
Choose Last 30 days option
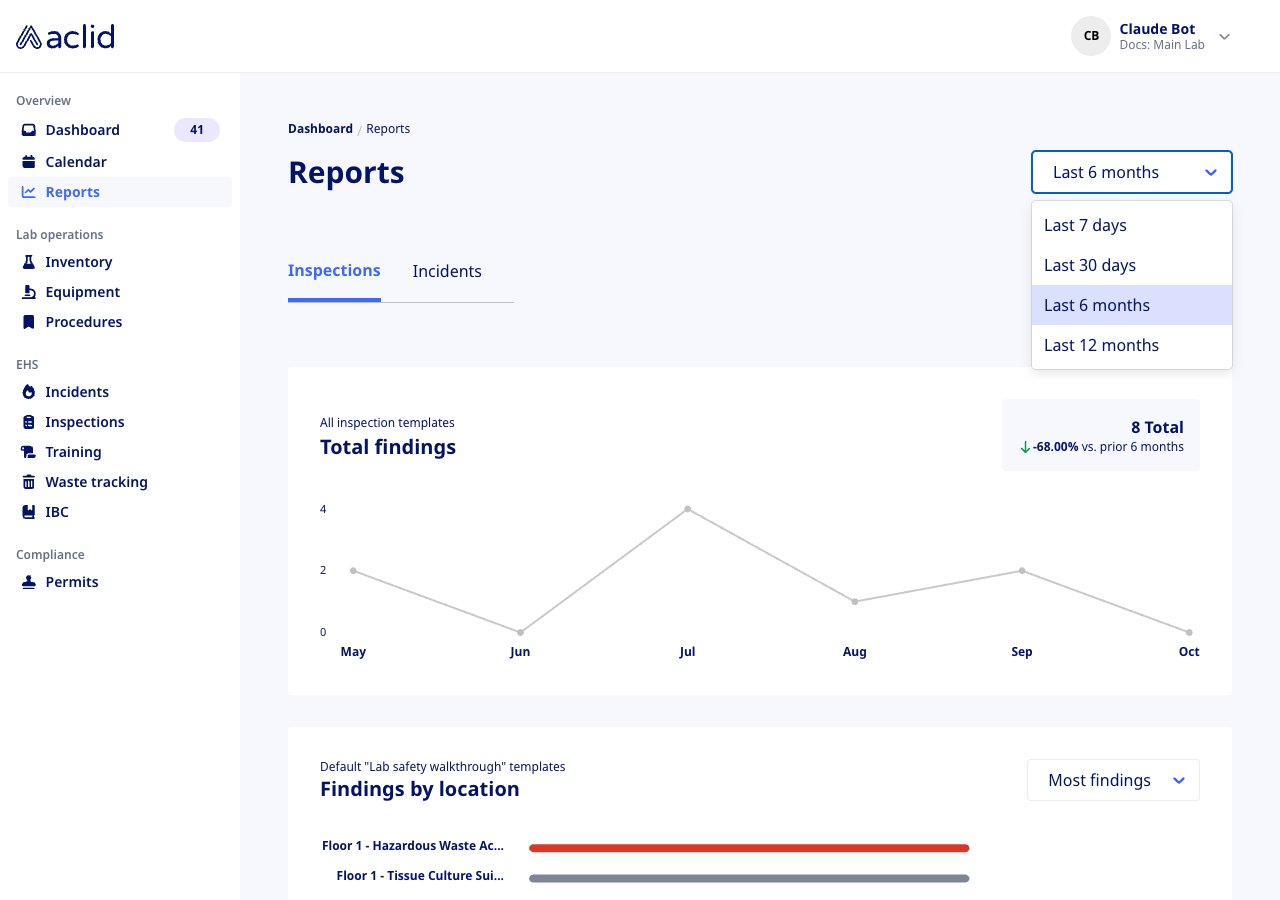[x=1132, y=265]
